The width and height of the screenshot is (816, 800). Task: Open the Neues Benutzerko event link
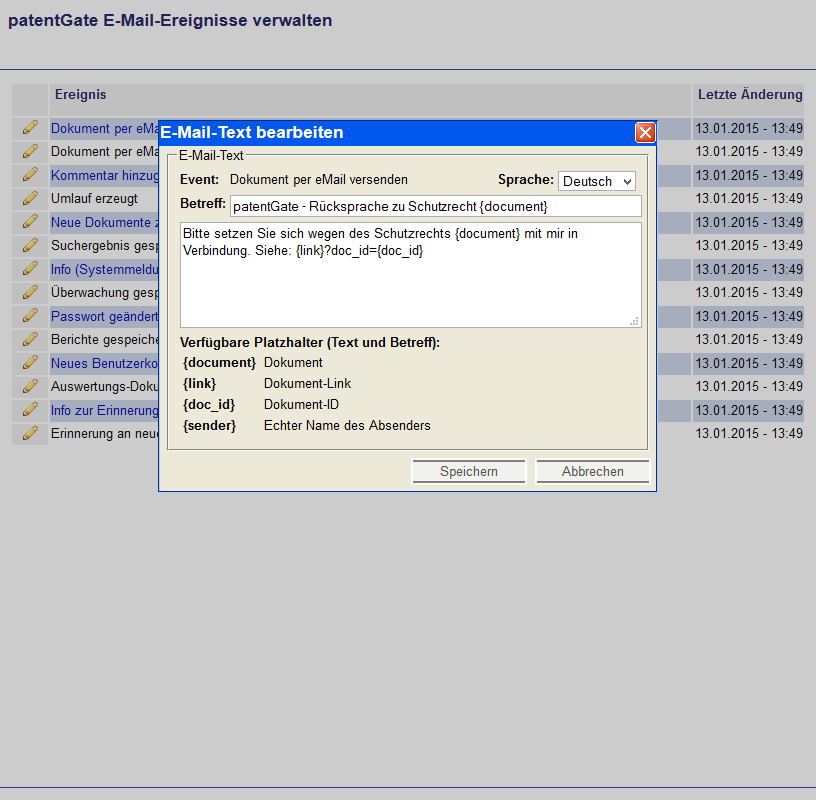pyautogui.click(x=105, y=363)
